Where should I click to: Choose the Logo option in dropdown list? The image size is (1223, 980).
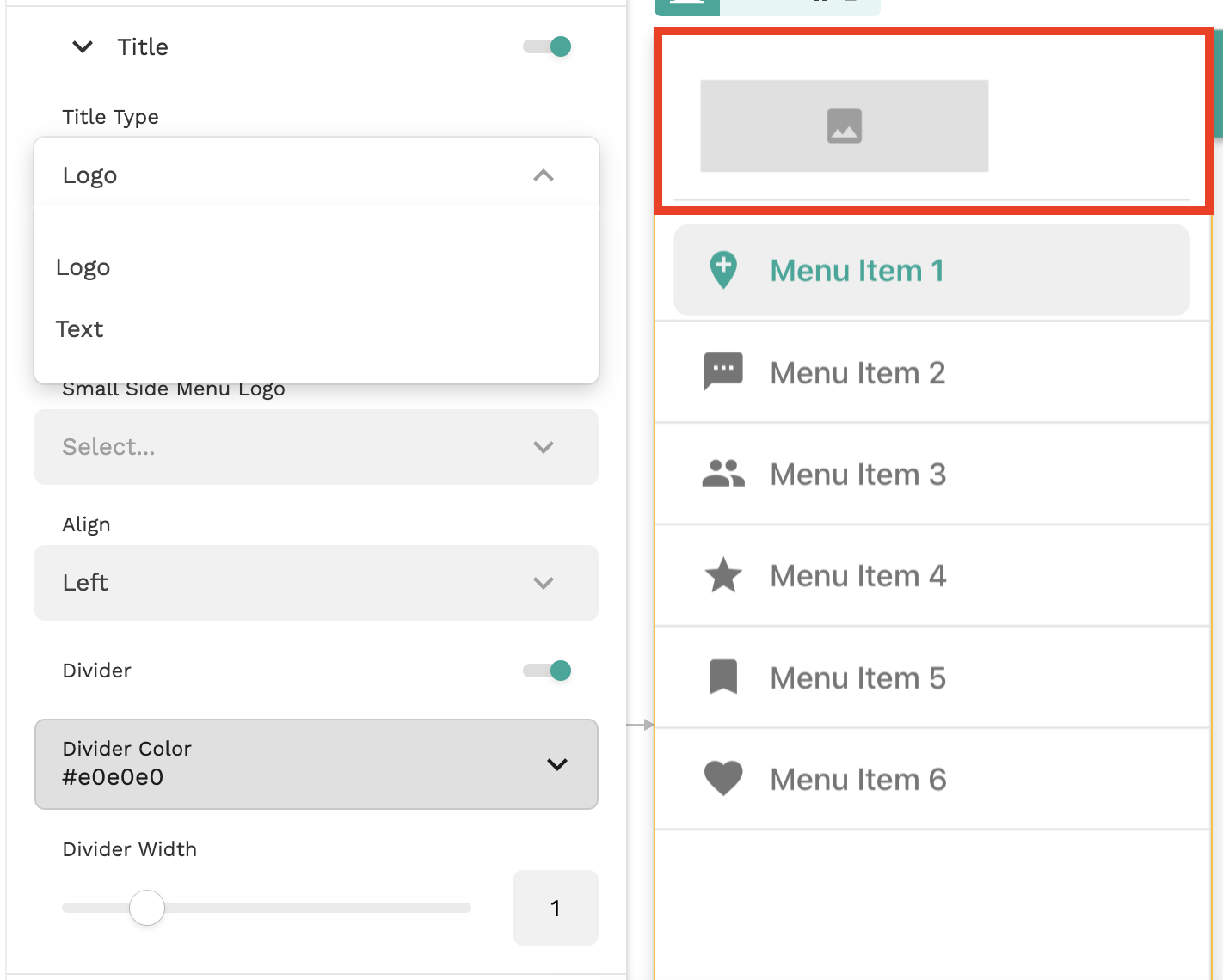coord(83,267)
